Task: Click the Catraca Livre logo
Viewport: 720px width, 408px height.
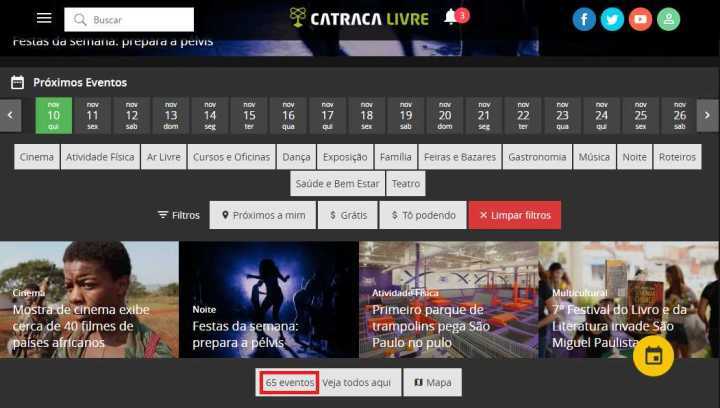Action: coord(358,18)
